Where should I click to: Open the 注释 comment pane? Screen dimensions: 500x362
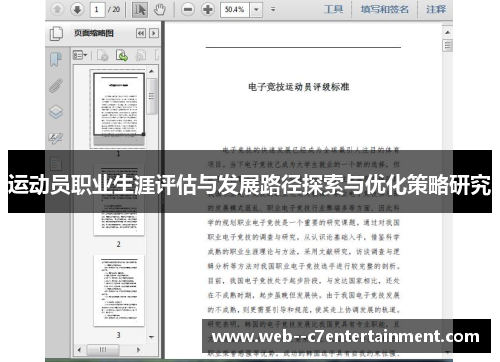pyautogui.click(x=436, y=9)
